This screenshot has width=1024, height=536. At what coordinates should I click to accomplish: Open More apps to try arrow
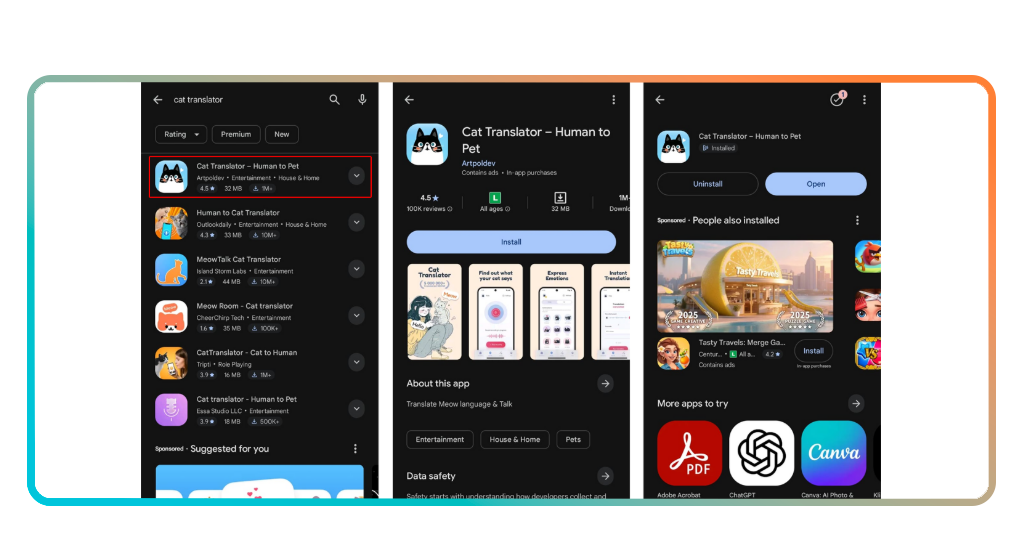pyautogui.click(x=856, y=403)
